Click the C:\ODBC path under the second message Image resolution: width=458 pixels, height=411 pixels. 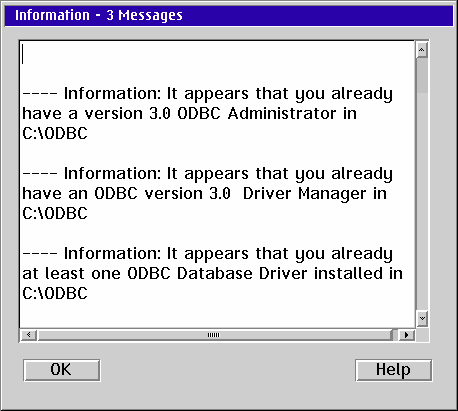pos(55,213)
